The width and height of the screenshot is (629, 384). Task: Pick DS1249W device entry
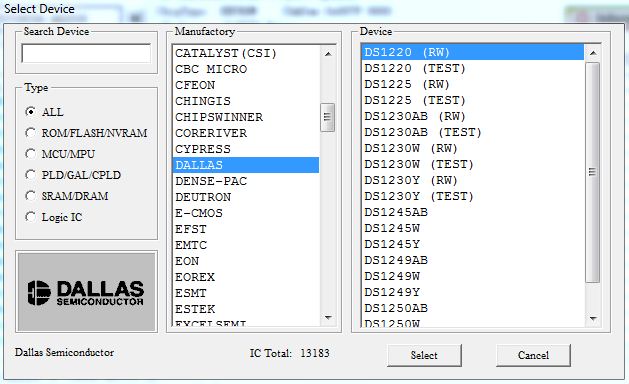[473, 276]
